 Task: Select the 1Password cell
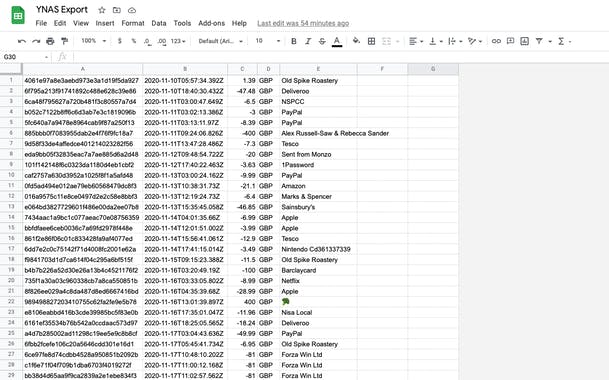[x=318, y=165]
